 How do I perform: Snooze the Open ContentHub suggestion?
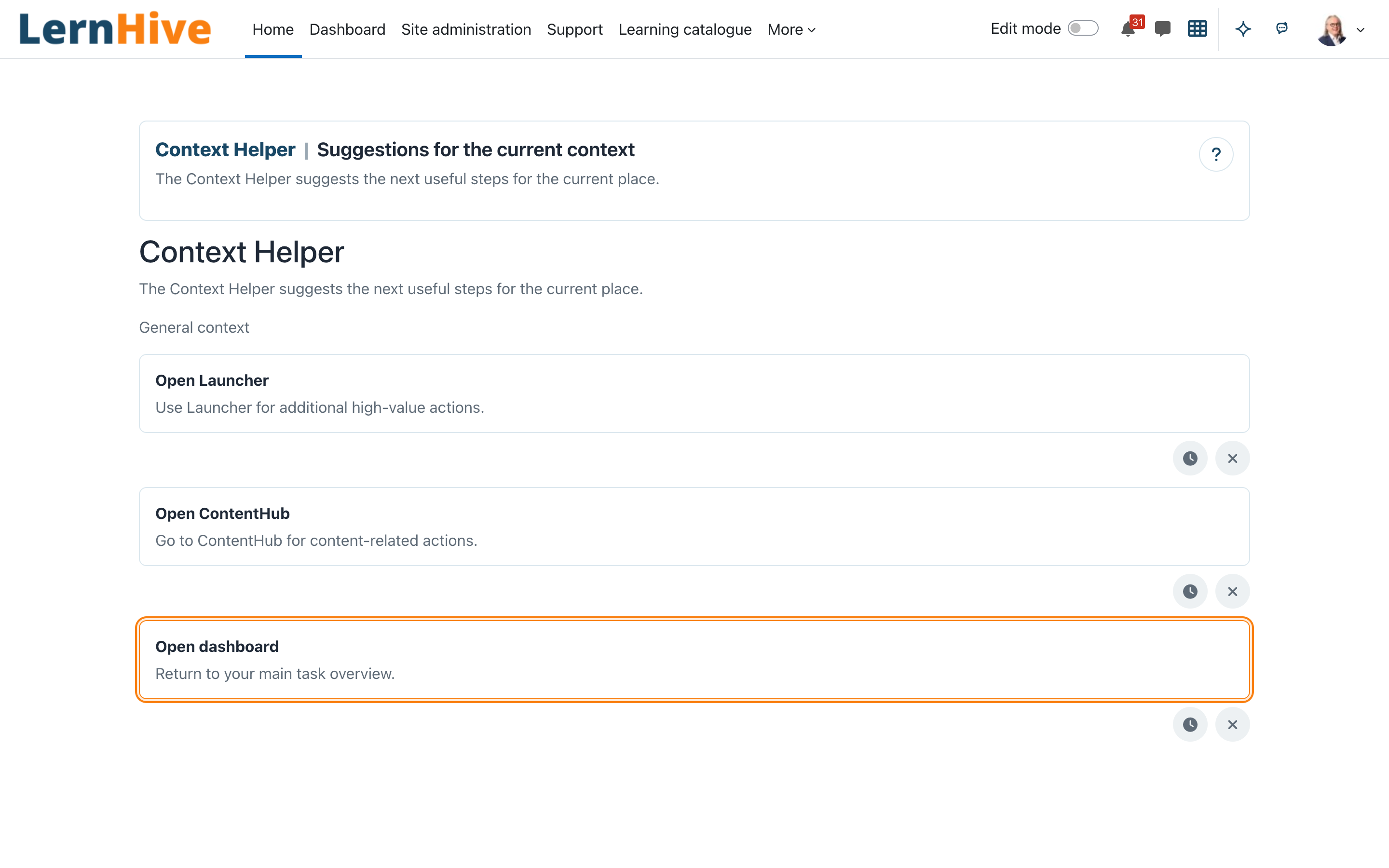coord(1190,591)
